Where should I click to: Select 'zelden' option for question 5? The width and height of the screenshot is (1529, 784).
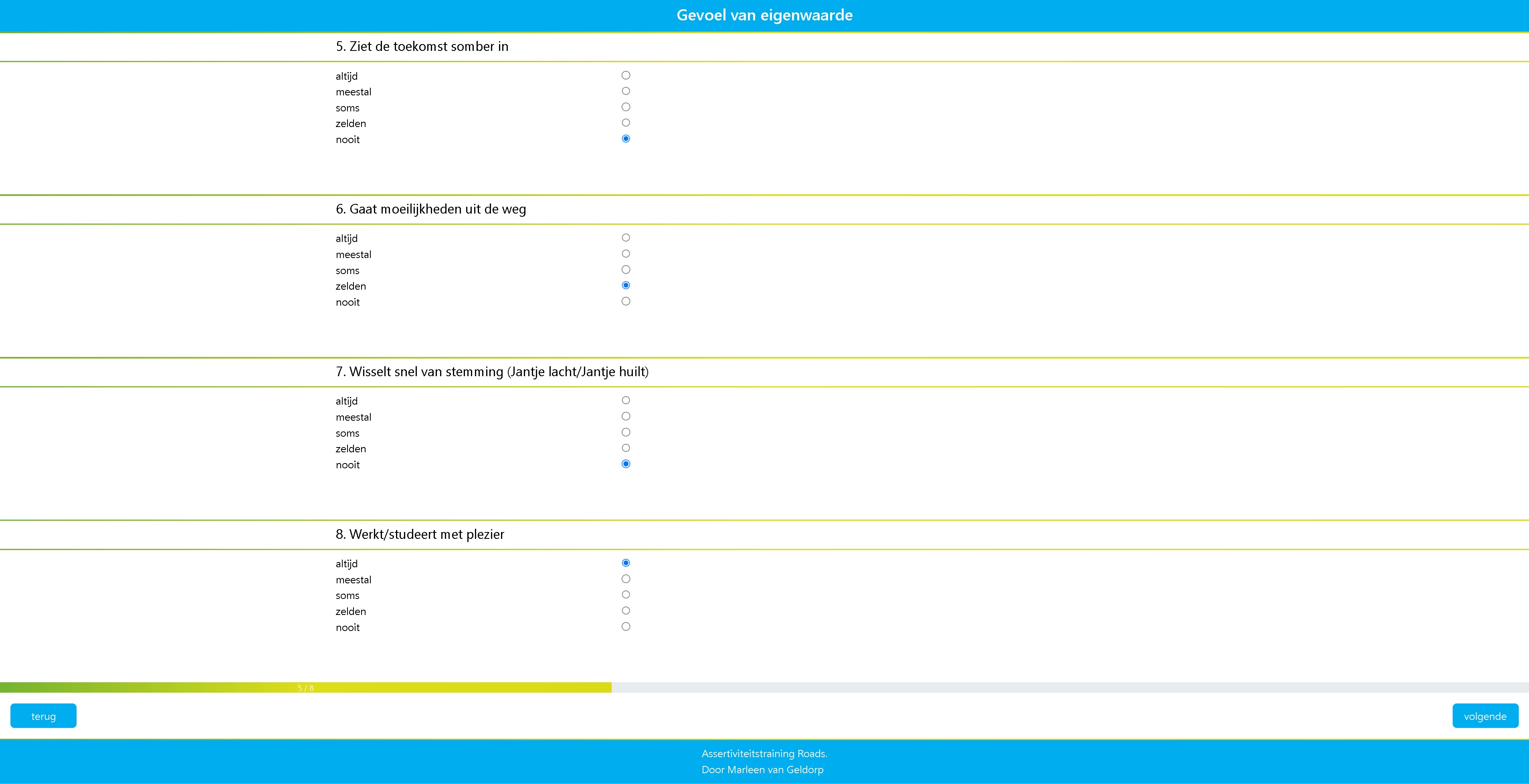626,123
